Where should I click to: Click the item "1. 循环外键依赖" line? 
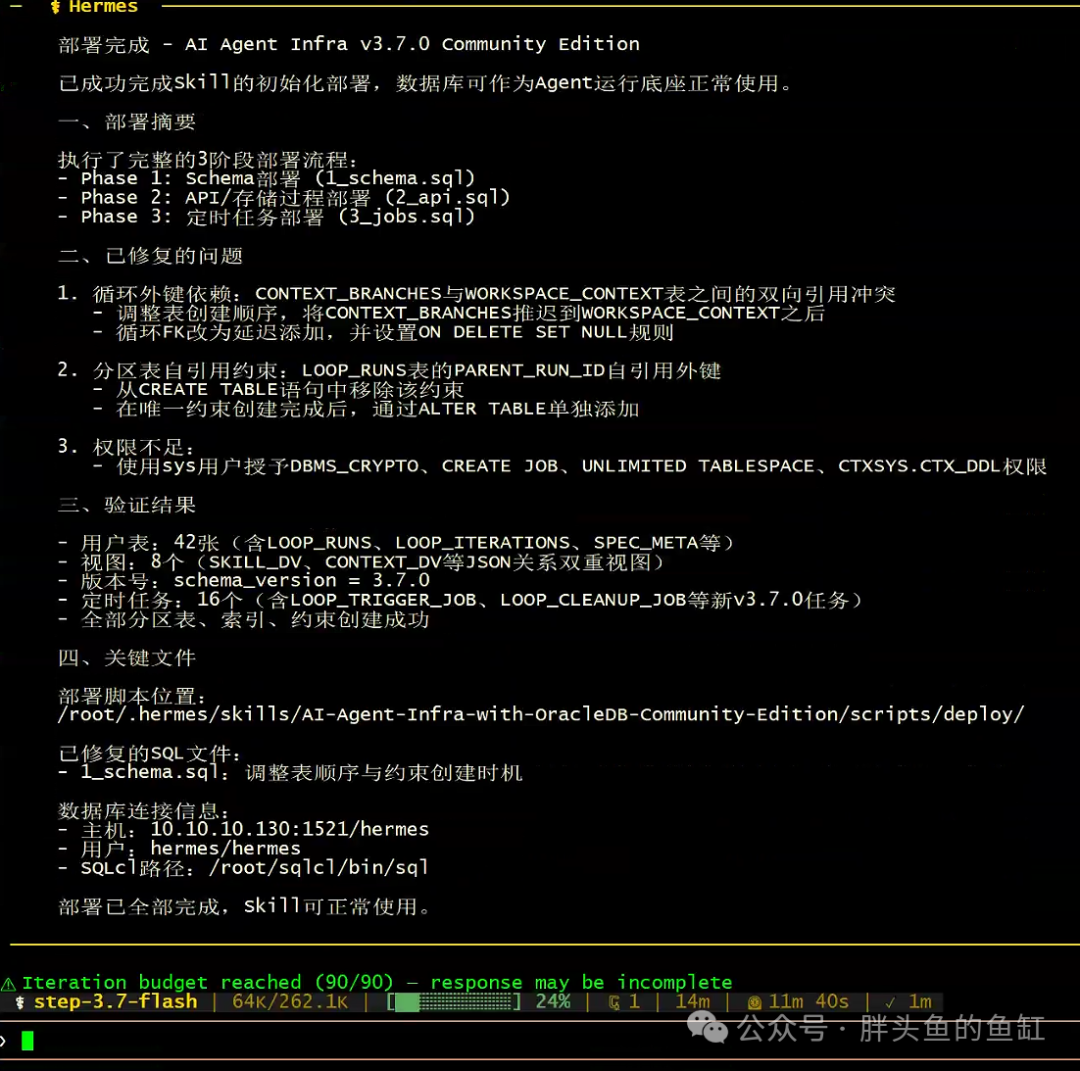pos(477,294)
